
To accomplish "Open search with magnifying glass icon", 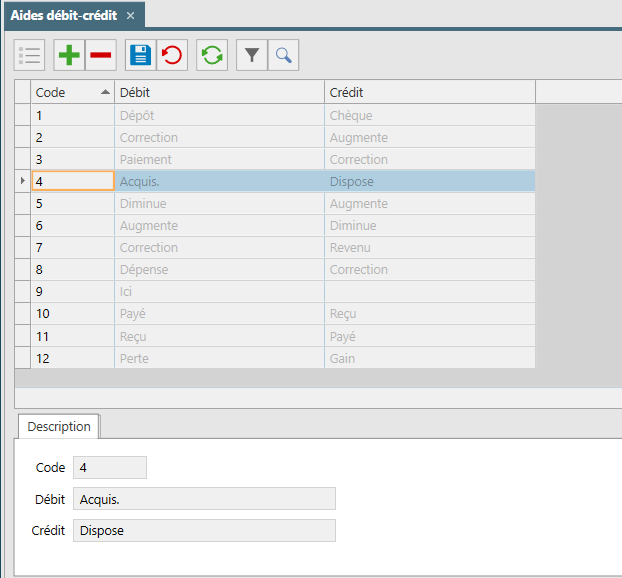I will click(283, 55).
